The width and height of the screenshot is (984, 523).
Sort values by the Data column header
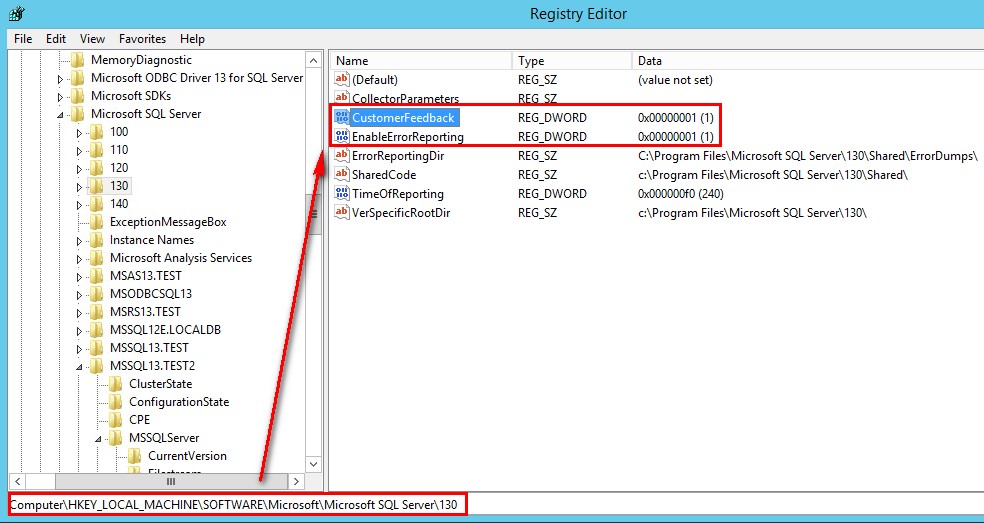point(808,61)
